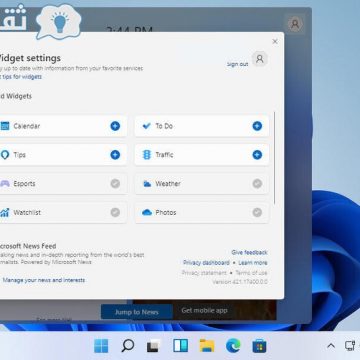Image resolution: width=360 pixels, height=360 pixels.
Task: Click the Microsoft News Feed heading
Action: point(28,246)
